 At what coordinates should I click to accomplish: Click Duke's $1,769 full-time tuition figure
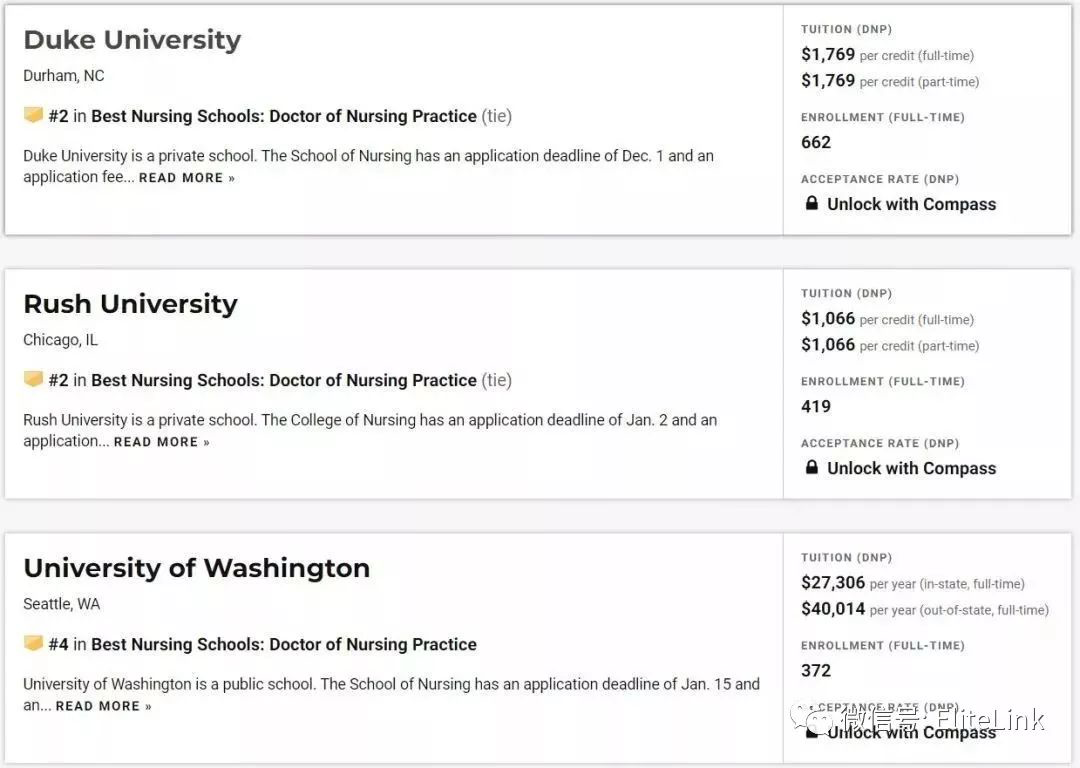coord(828,54)
